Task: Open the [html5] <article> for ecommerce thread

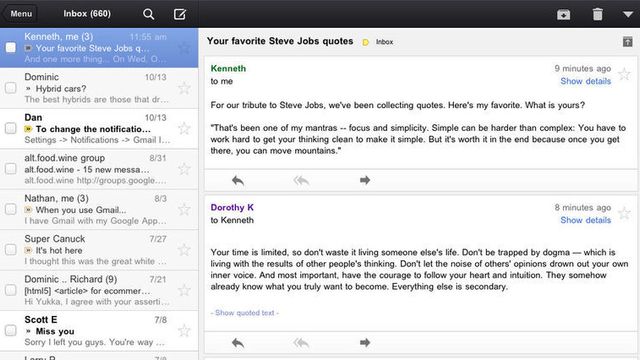Action: tap(99, 290)
